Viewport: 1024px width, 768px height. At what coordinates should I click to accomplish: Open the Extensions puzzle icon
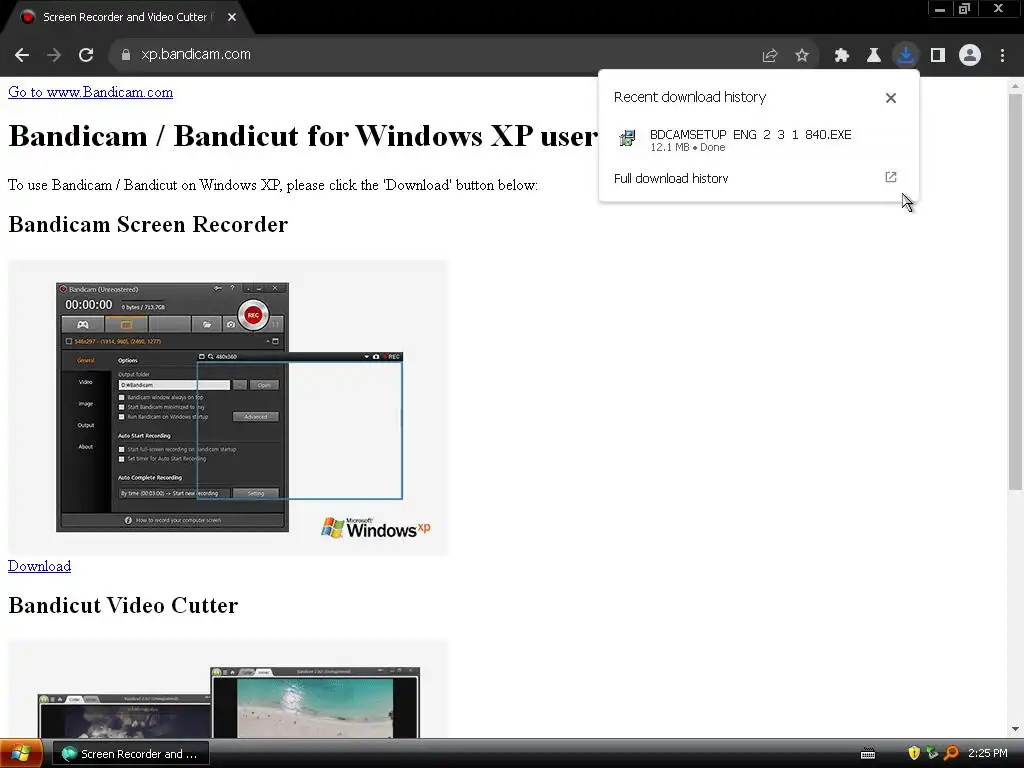pos(842,56)
